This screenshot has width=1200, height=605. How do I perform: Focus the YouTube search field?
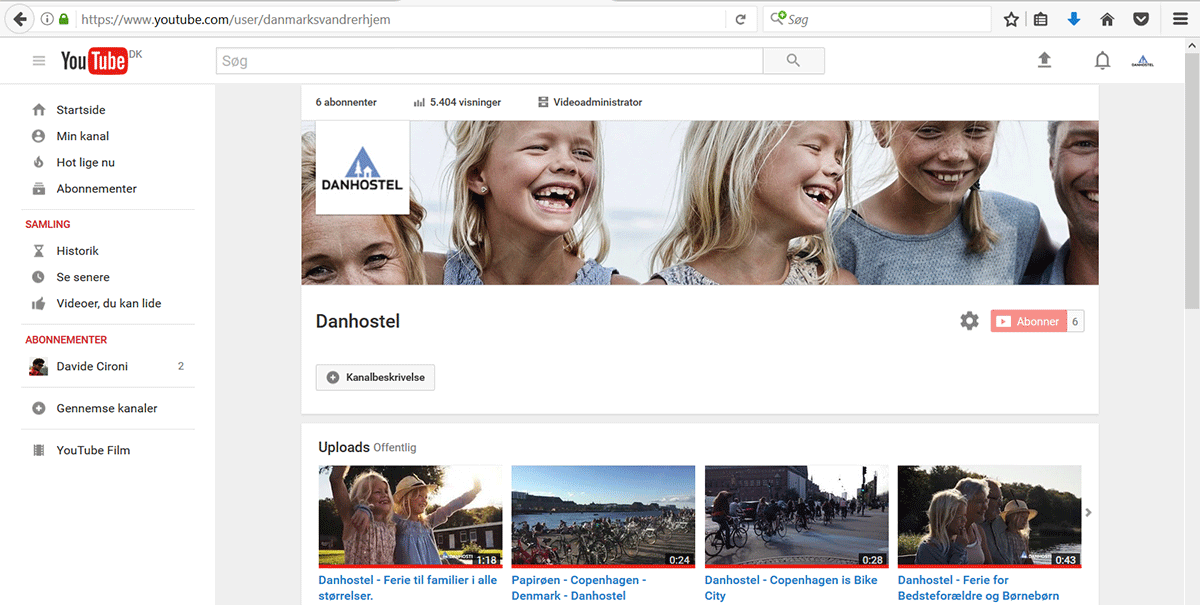[x=490, y=61]
